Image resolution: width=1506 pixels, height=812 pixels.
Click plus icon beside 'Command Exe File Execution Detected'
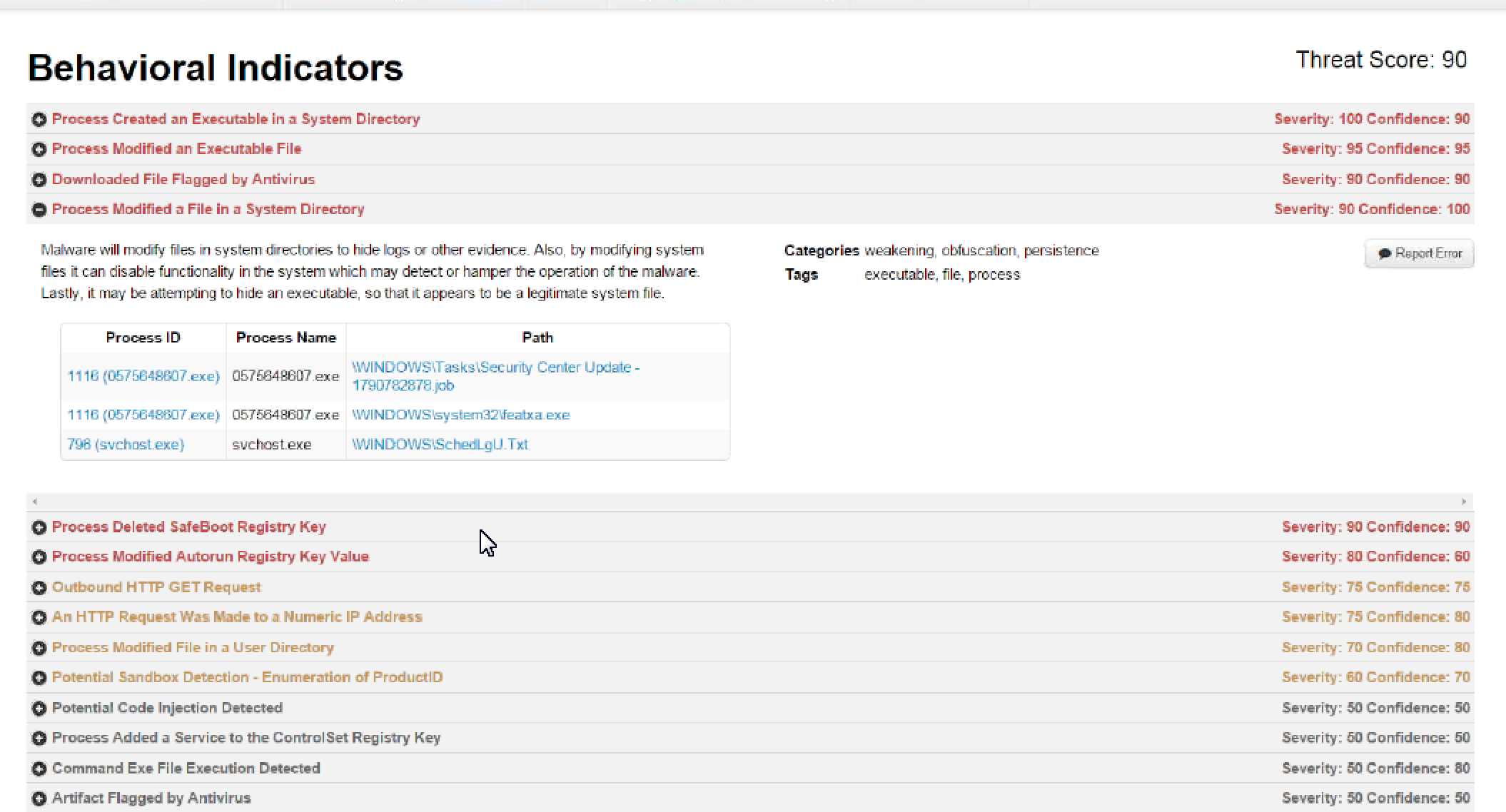pos(39,768)
